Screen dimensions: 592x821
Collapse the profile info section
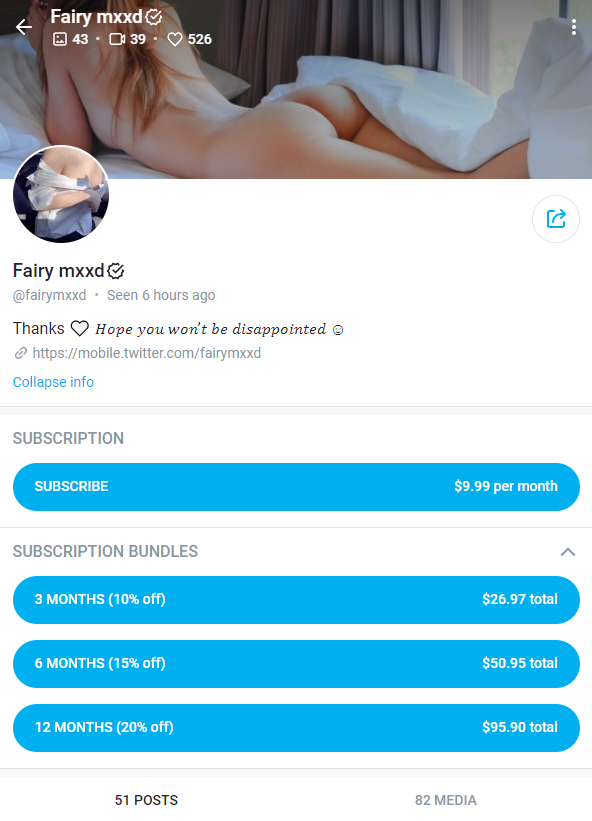(53, 382)
